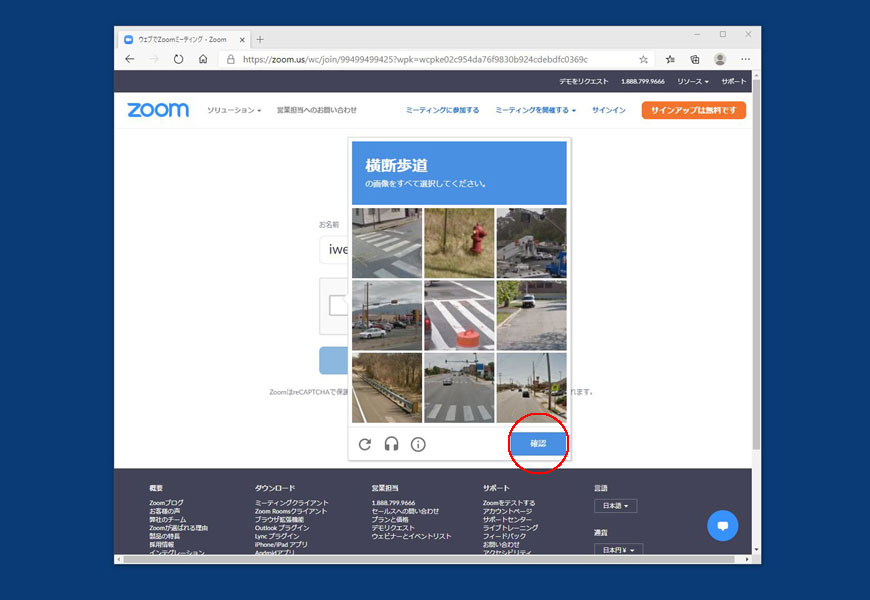Click the vertical page scrollbar thumb
Image resolution: width=870 pixels, height=600 pixels.
click(756, 264)
